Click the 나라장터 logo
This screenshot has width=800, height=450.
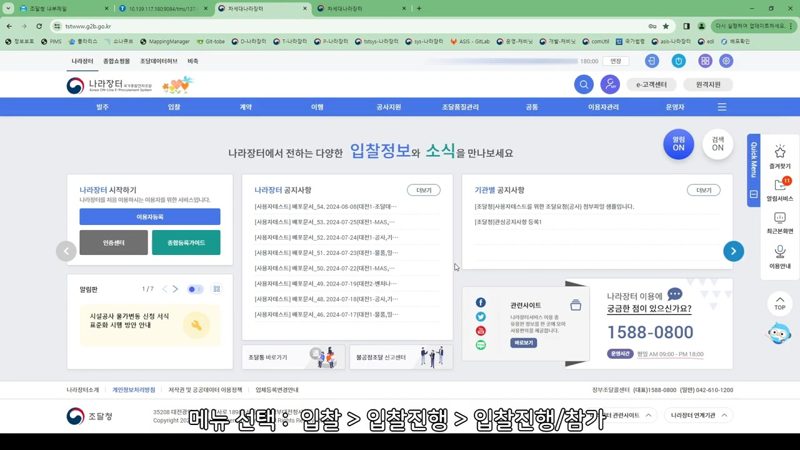click(109, 85)
